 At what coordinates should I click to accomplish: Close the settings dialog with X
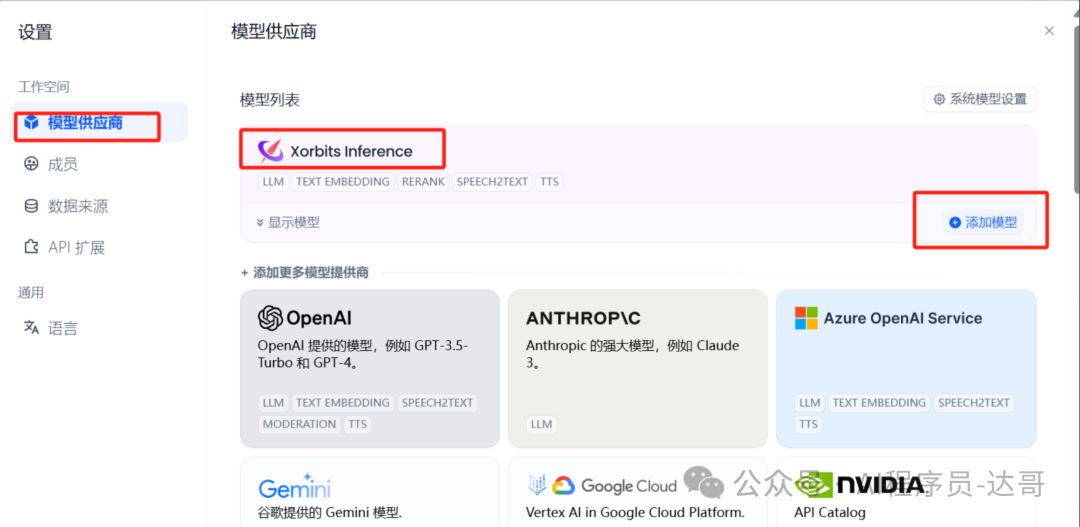pyautogui.click(x=1049, y=31)
